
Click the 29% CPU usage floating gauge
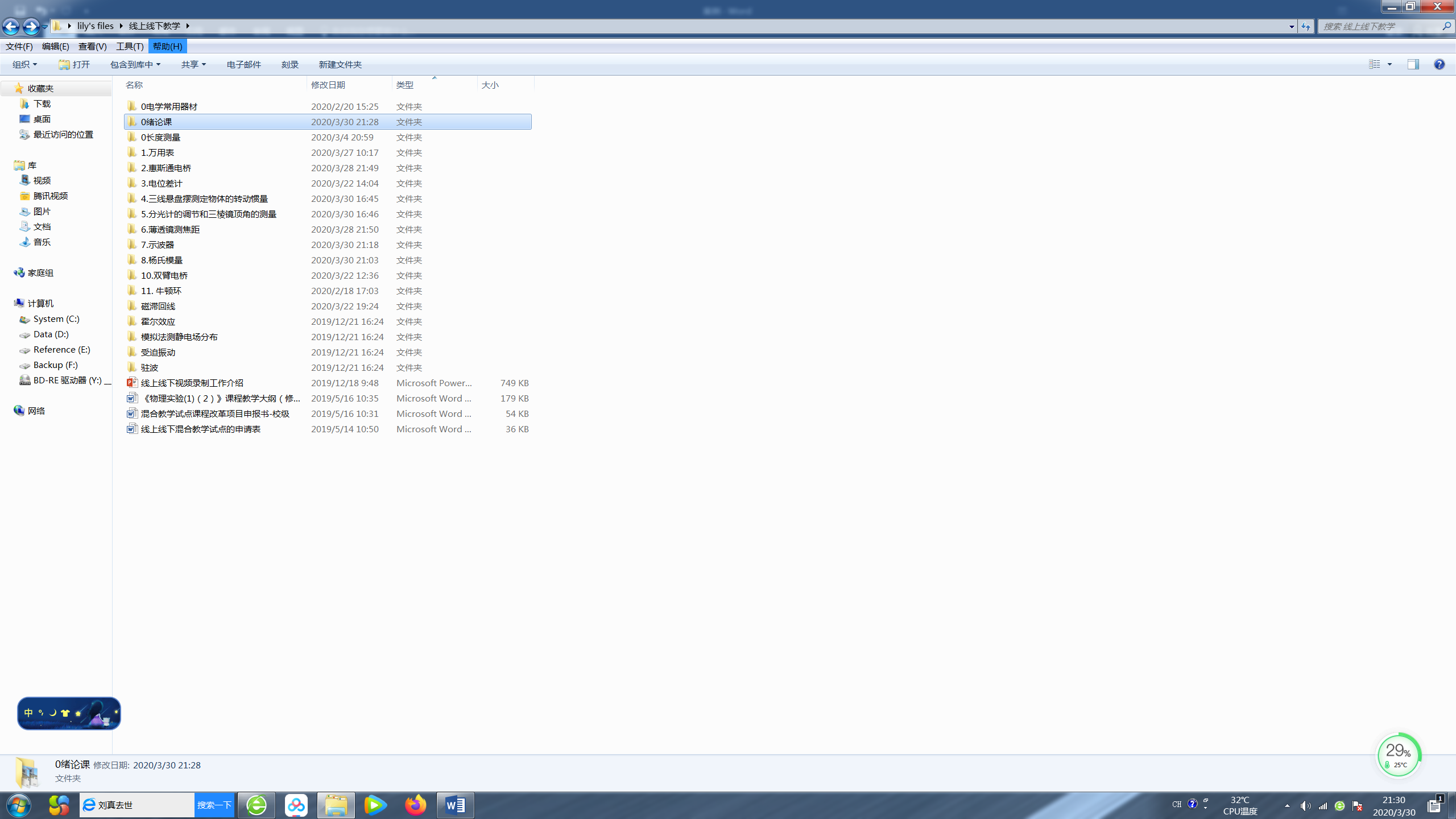(x=1398, y=755)
